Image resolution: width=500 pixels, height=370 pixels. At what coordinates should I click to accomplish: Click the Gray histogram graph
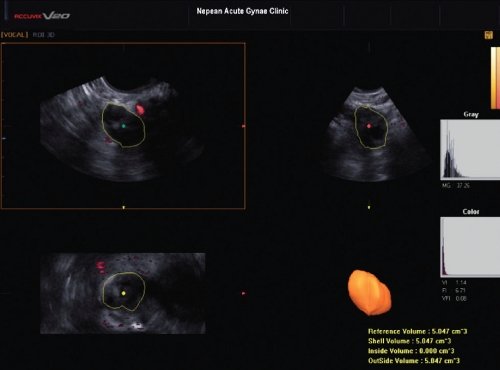pyautogui.click(x=470, y=150)
